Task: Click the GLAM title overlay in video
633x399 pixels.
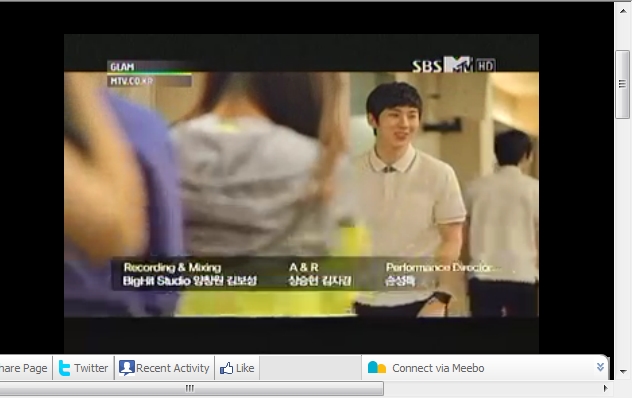Action: coord(122,67)
